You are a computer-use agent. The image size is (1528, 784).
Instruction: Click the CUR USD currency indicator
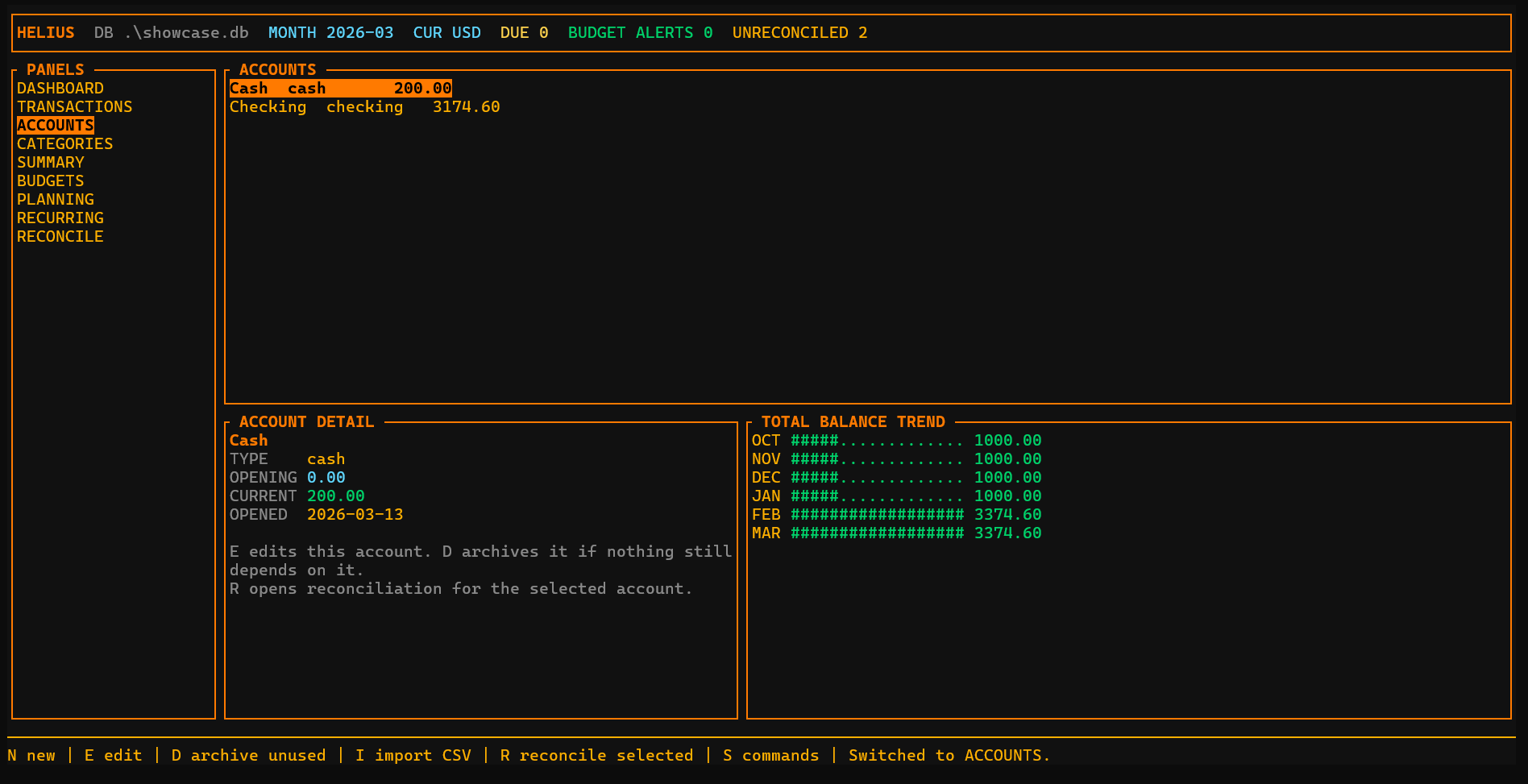446,32
